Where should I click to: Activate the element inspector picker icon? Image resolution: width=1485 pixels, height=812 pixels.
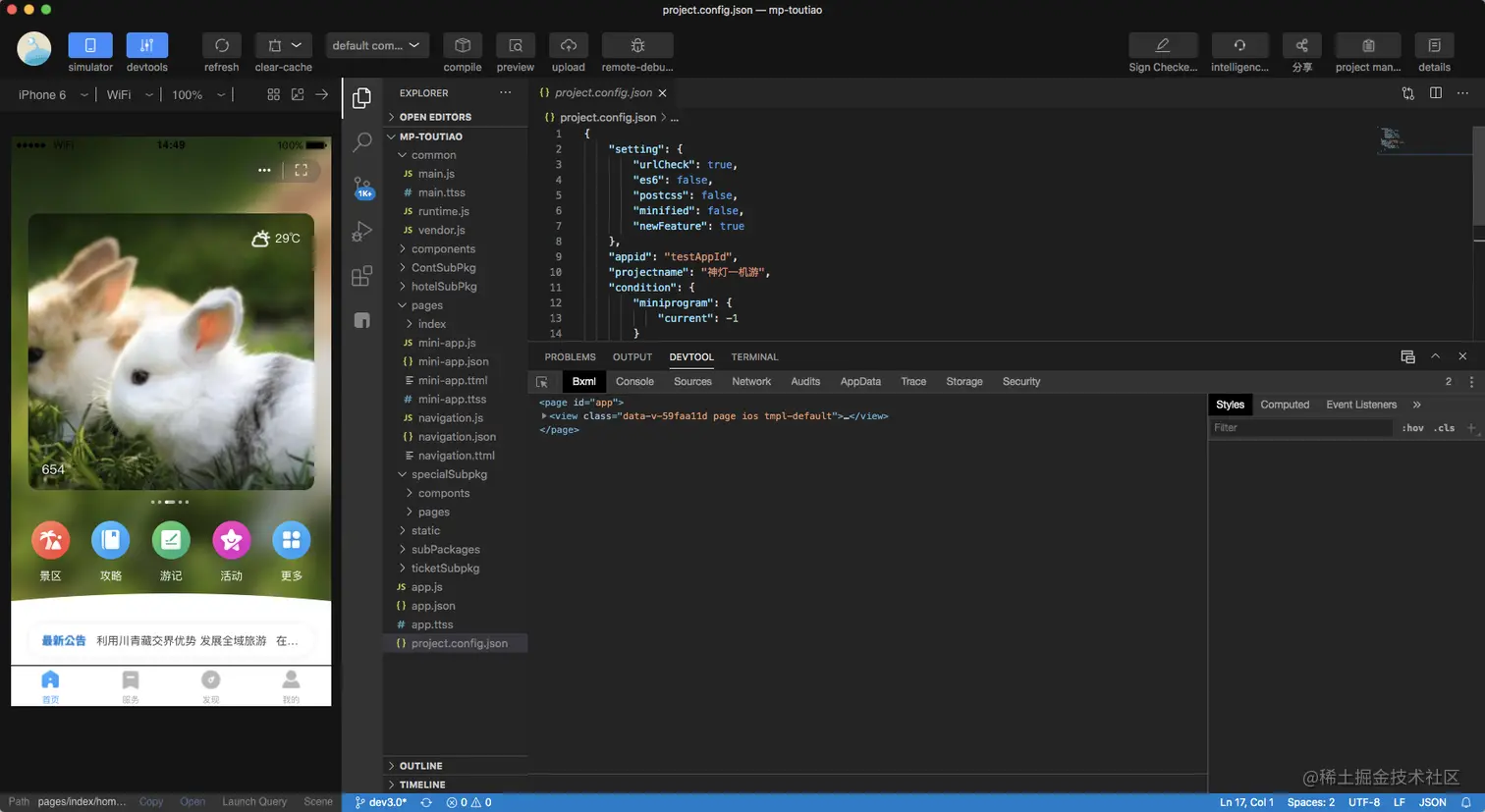click(x=542, y=382)
